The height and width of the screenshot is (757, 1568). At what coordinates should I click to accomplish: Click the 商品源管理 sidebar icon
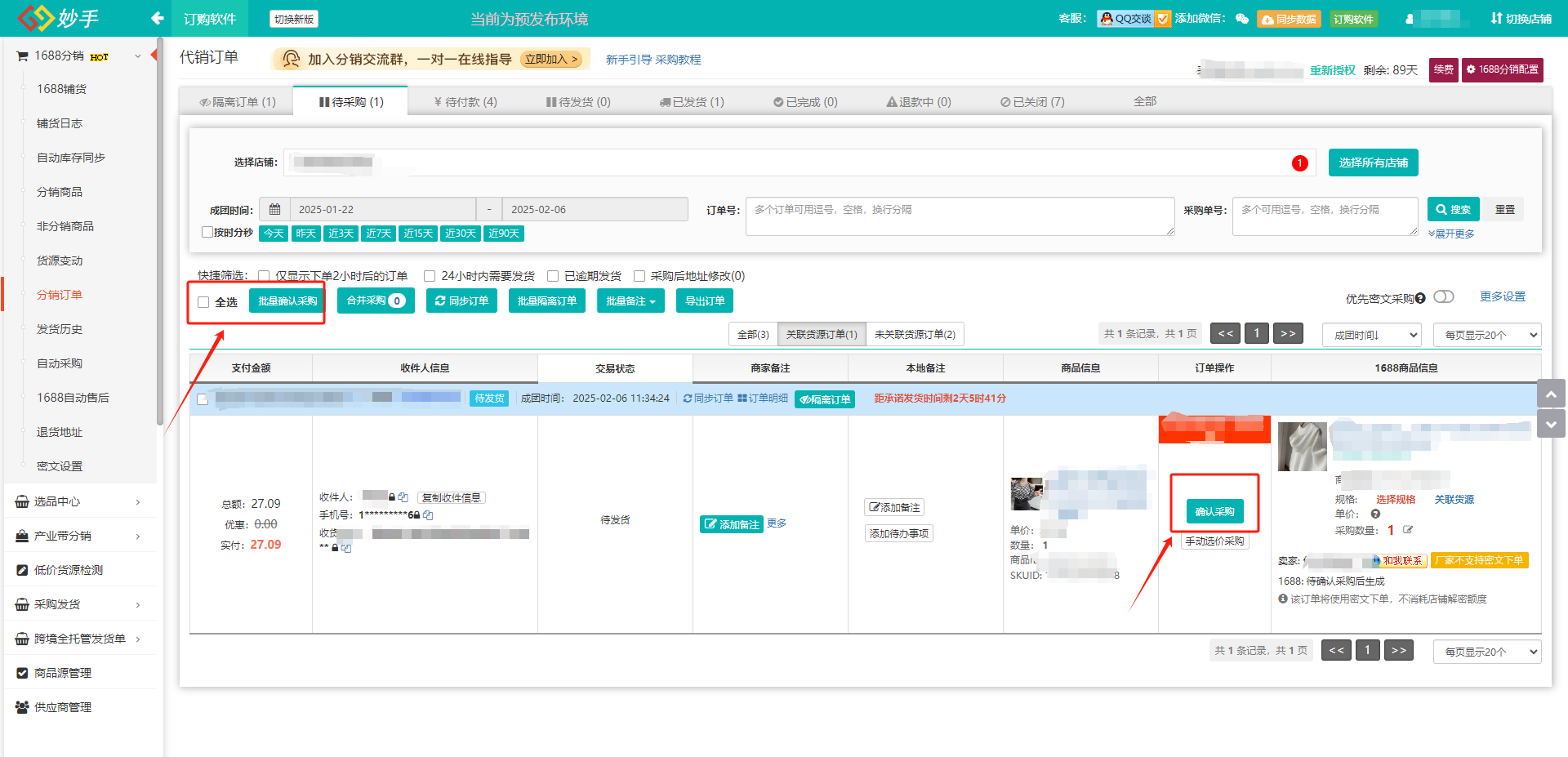pos(22,673)
